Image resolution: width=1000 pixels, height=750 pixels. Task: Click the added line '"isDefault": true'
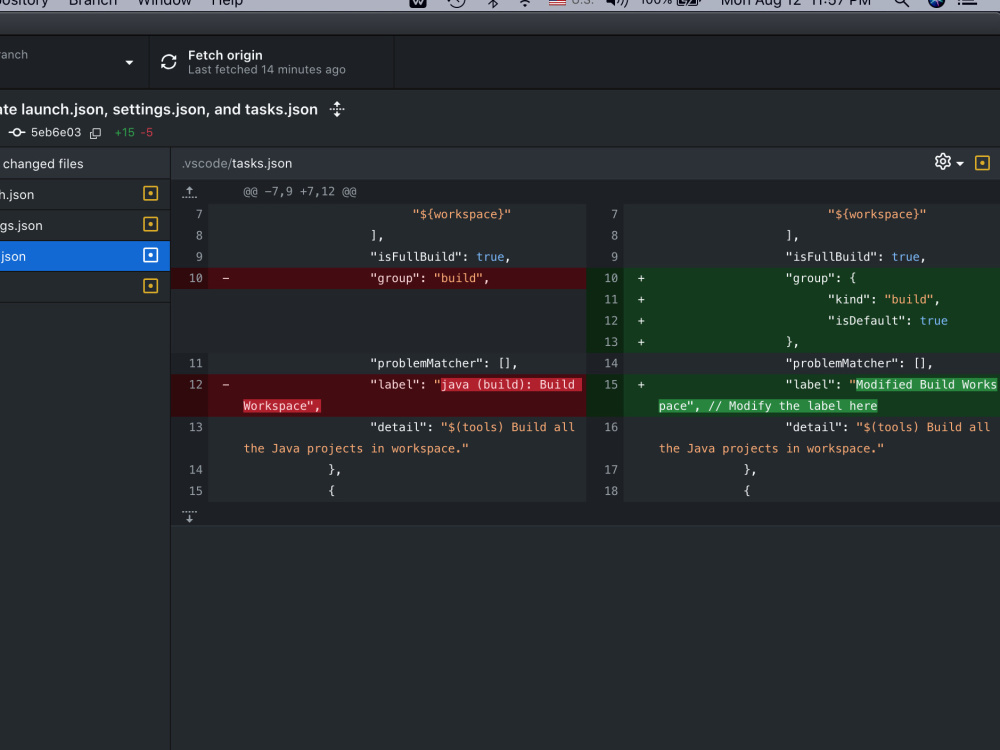click(x=888, y=321)
